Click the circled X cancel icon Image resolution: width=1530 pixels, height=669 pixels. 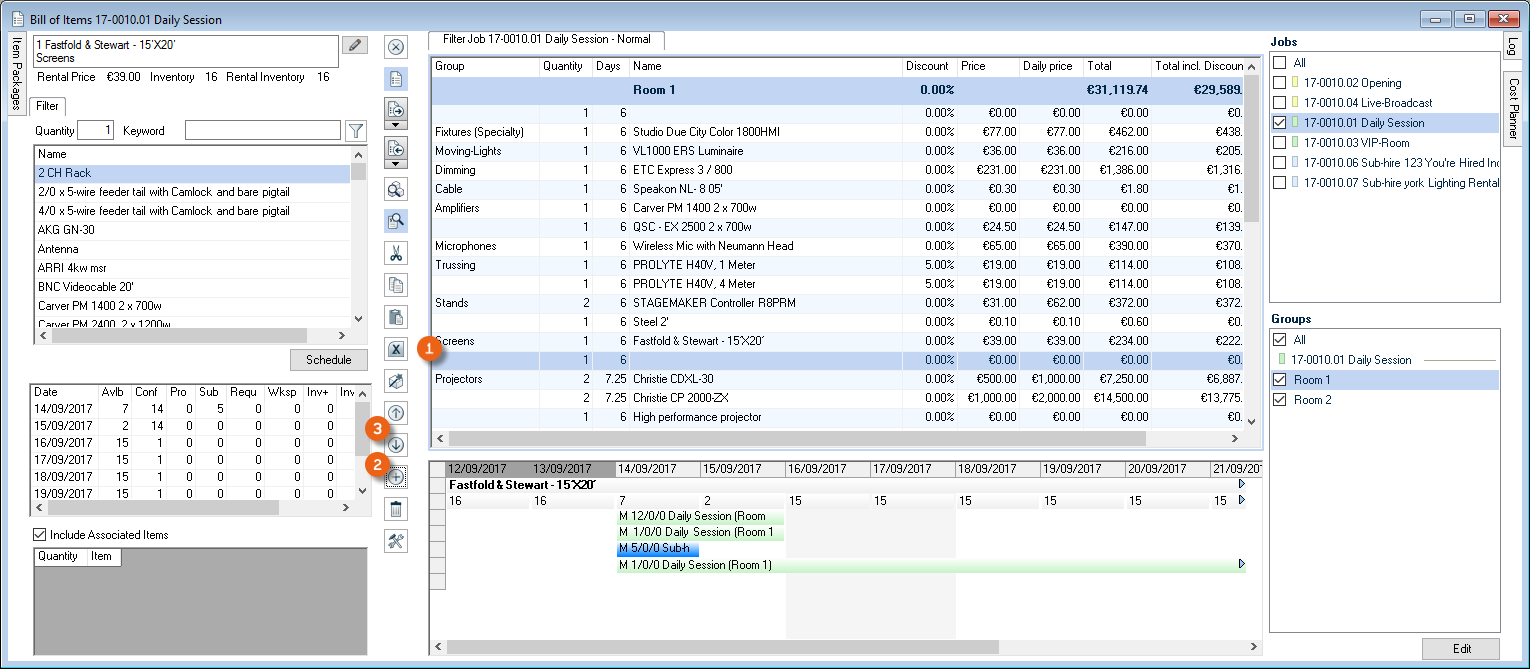[x=395, y=47]
